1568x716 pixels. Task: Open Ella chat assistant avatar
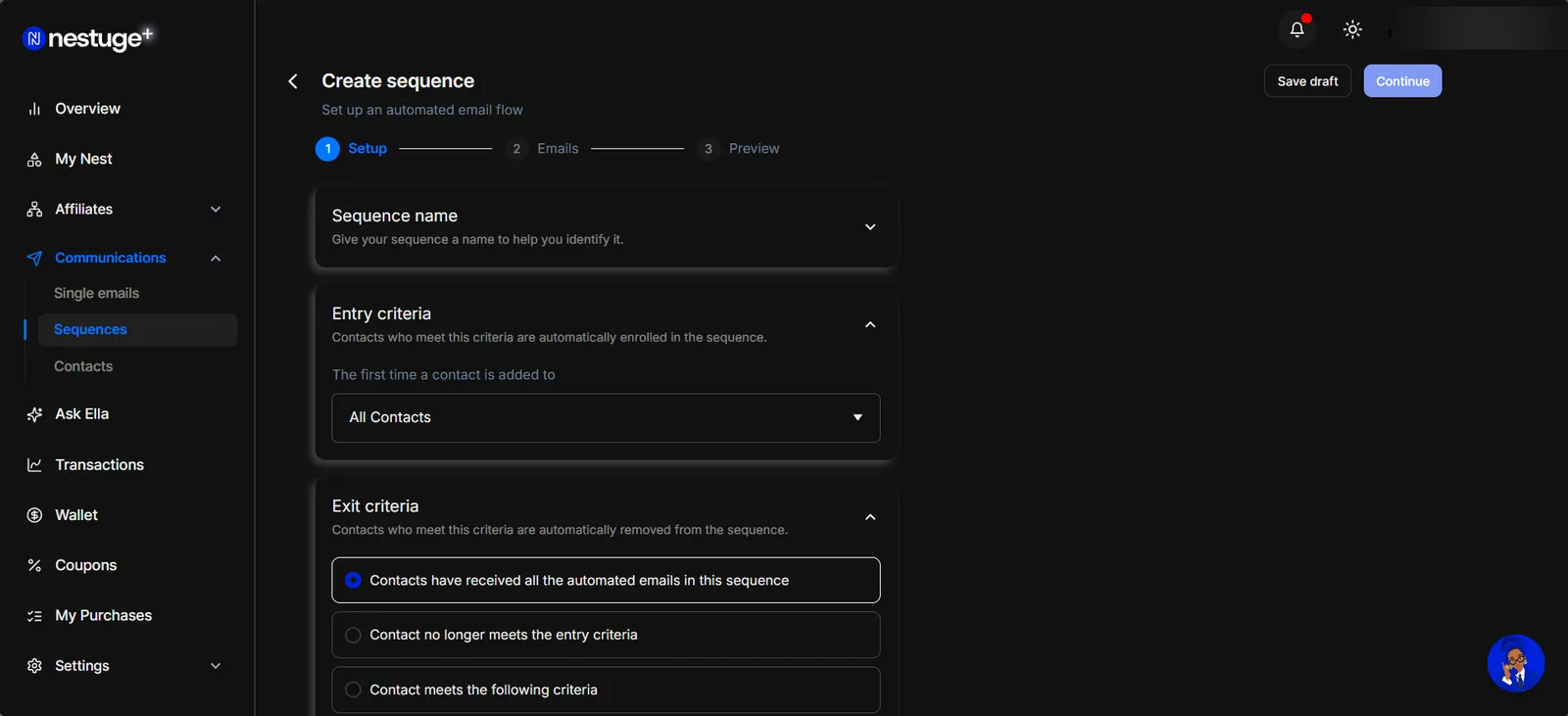pos(1515,663)
